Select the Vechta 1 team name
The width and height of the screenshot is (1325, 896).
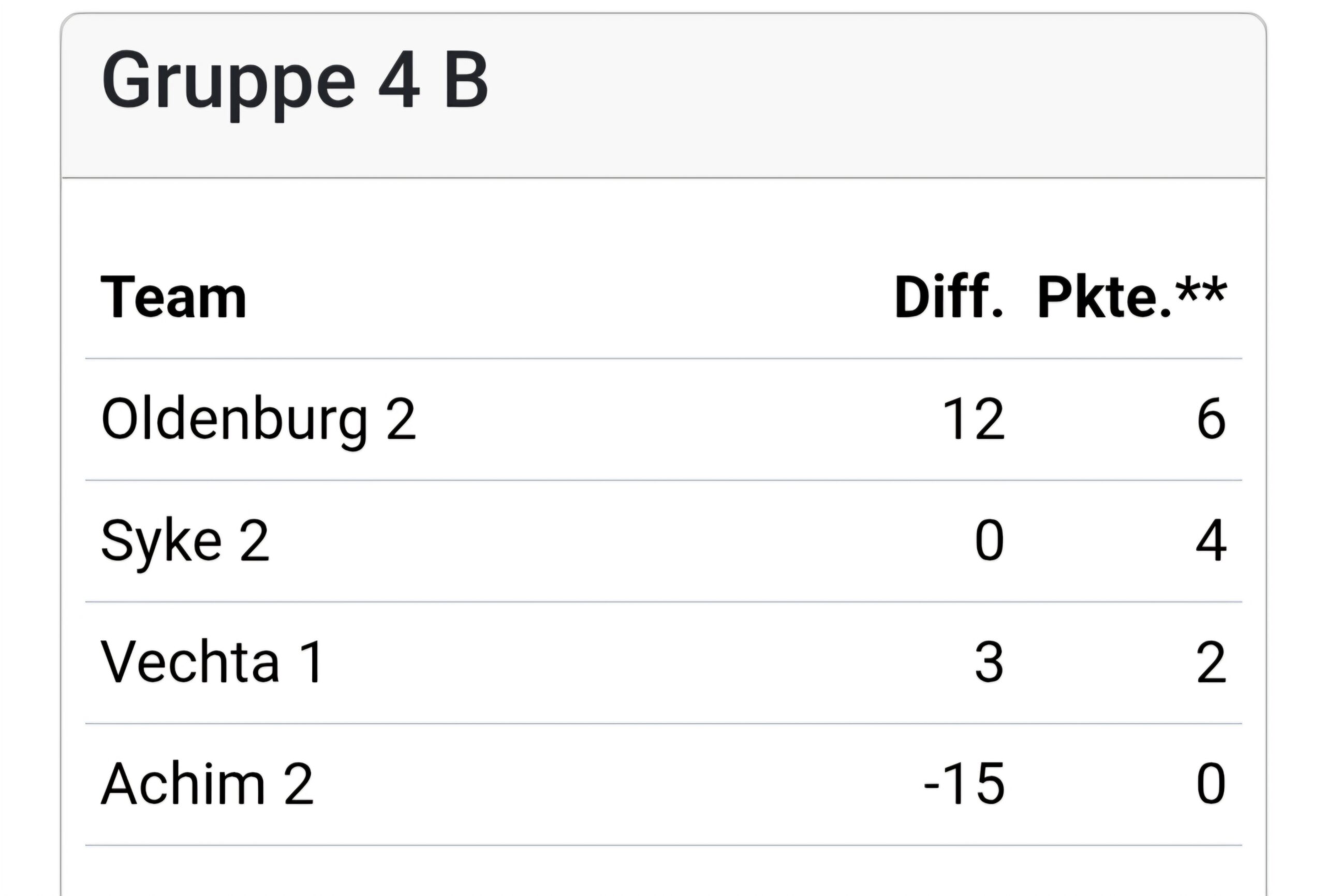coord(212,663)
